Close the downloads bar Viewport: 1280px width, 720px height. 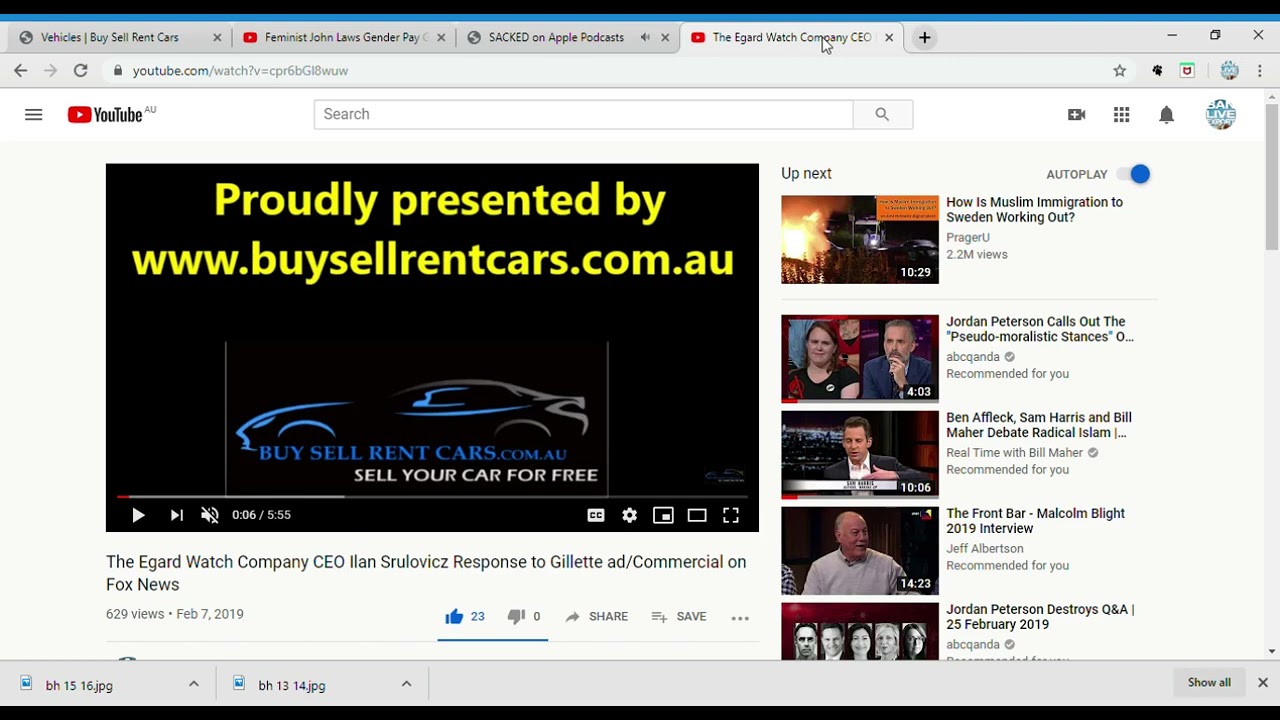[1263, 683]
